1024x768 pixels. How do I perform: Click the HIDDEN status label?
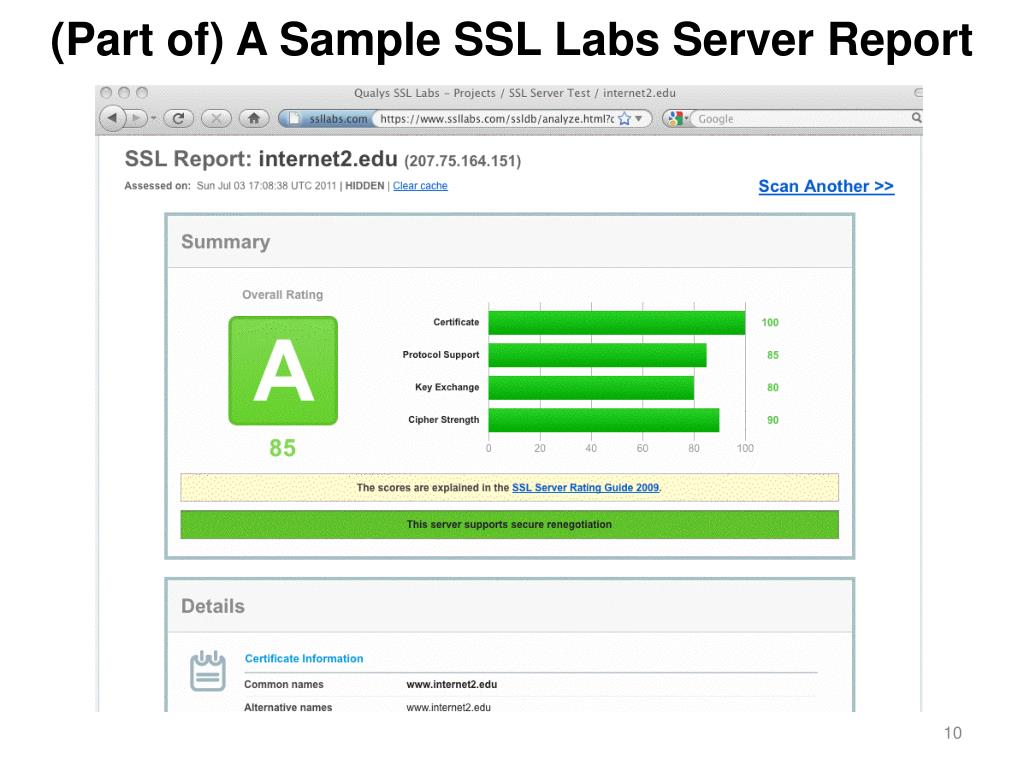[364, 186]
